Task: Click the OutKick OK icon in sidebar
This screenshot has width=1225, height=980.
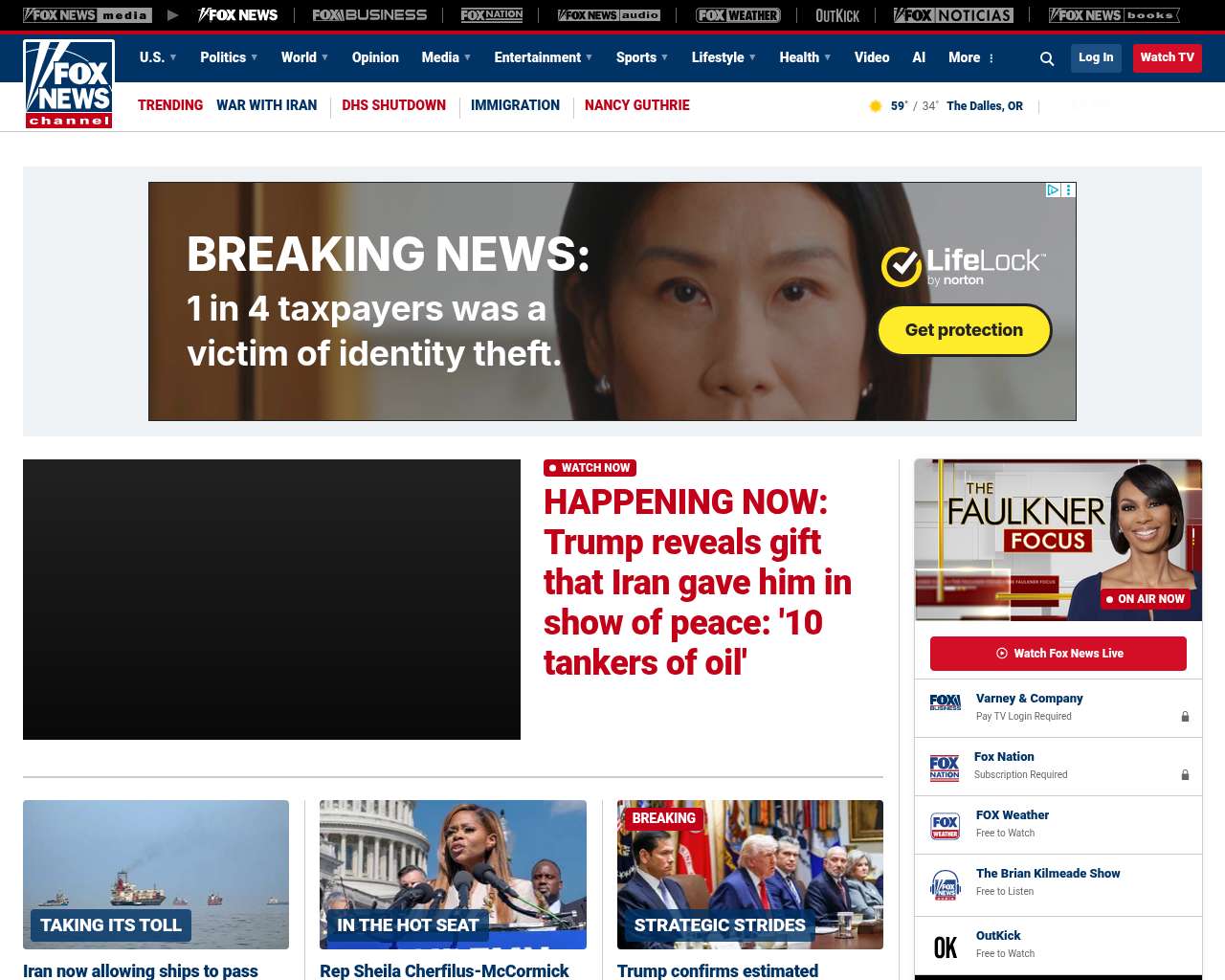Action: [x=945, y=947]
